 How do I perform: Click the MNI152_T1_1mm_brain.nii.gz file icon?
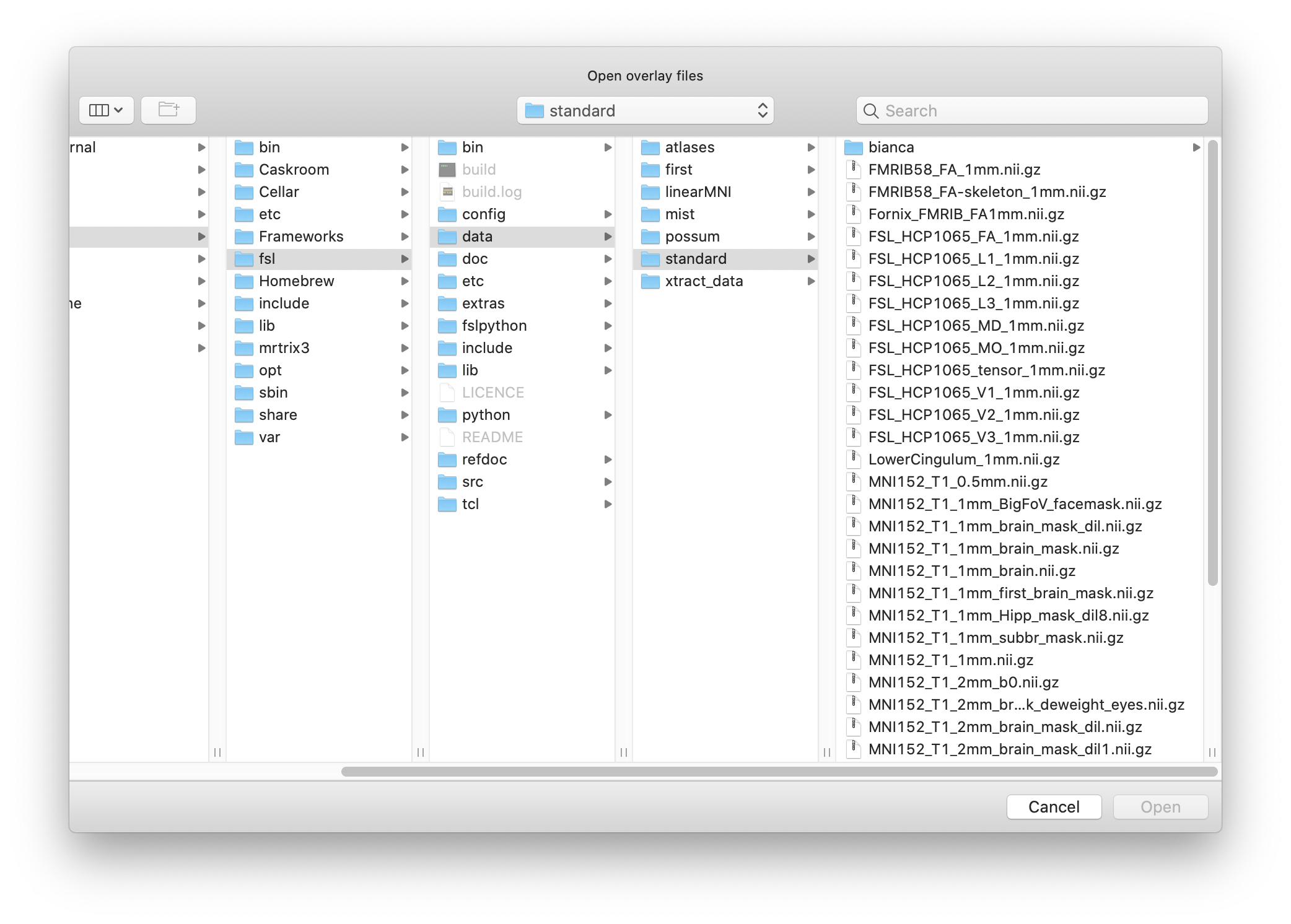(853, 570)
